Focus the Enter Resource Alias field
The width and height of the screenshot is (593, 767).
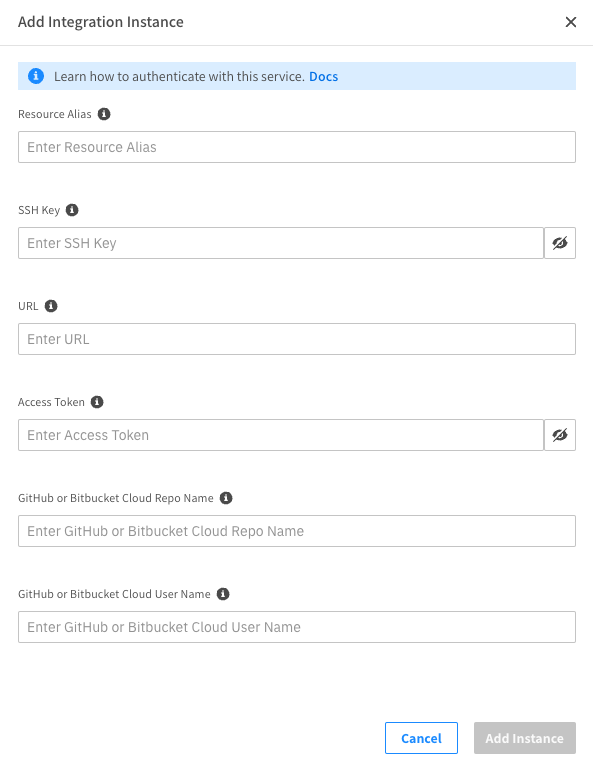[x=297, y=147]
